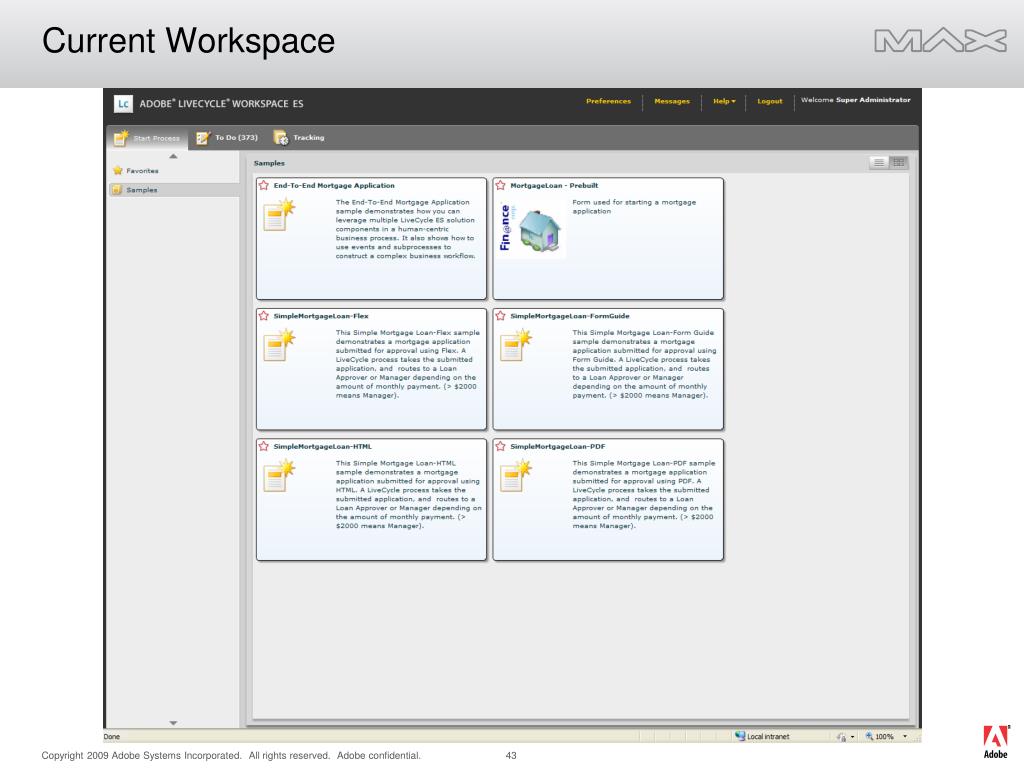Favorite the SimpleMortgageLoan-FormGuide star
This screenshot has width=1024, height=768.
point(500,316)
